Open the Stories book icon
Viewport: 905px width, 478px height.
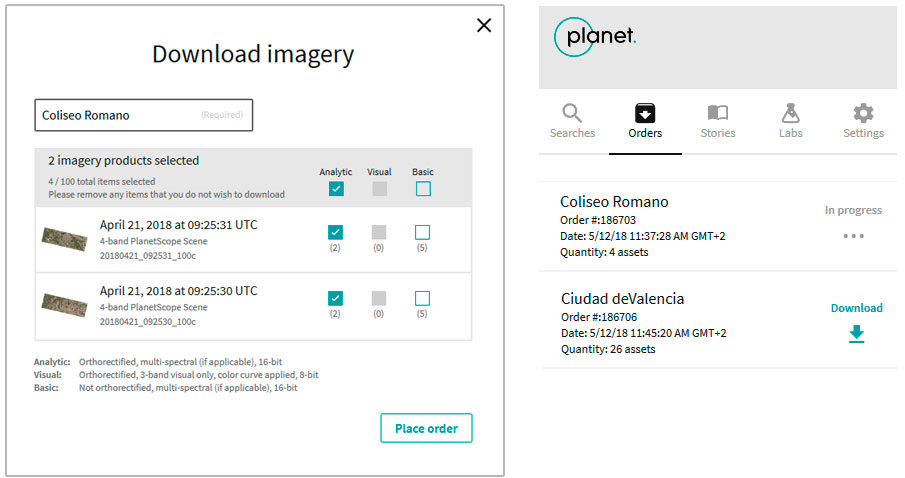point(717,113)
